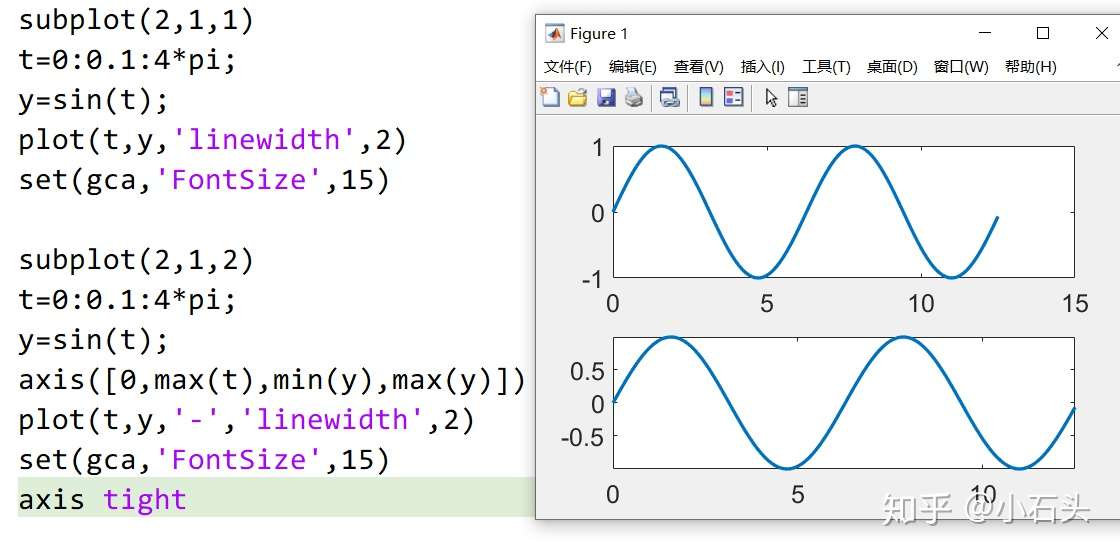Open the 编辑(E) menu
1120x557 pixels.
pos(632,67)
